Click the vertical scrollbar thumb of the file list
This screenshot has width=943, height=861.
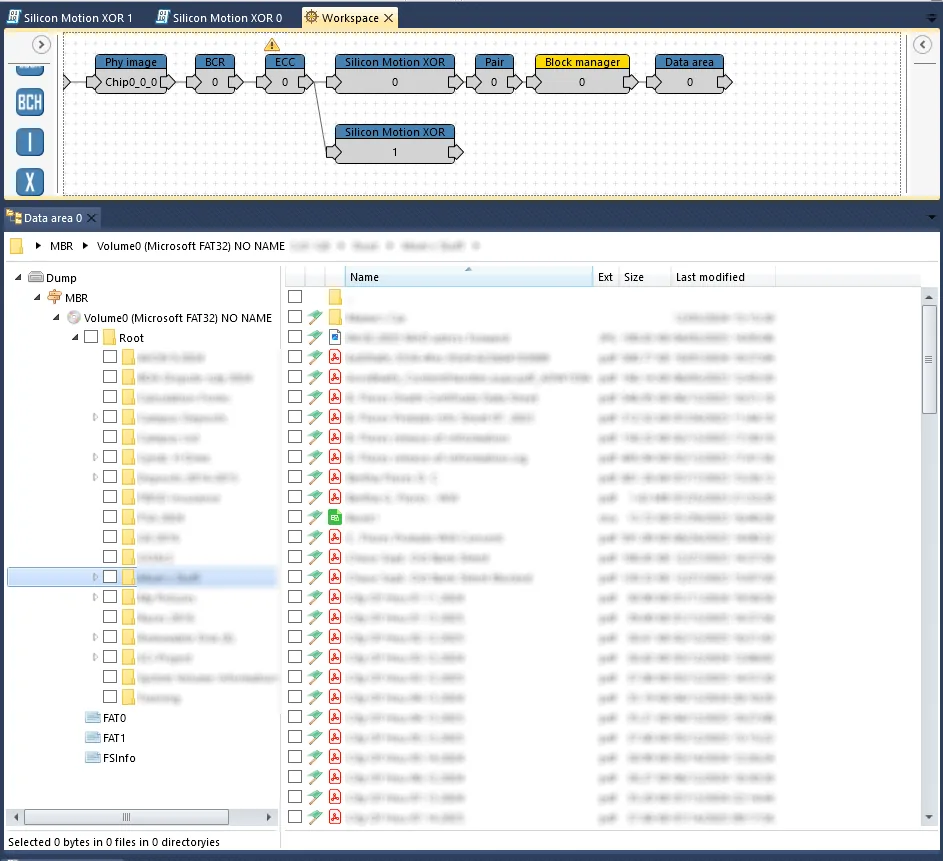coord(929,360)
